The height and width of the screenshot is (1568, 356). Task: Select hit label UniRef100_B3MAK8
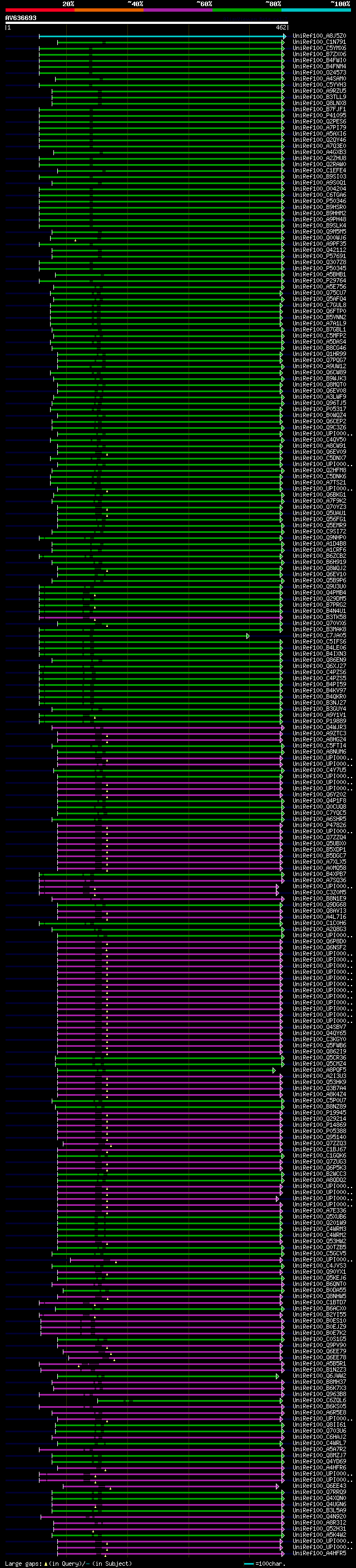click(319, 630)
